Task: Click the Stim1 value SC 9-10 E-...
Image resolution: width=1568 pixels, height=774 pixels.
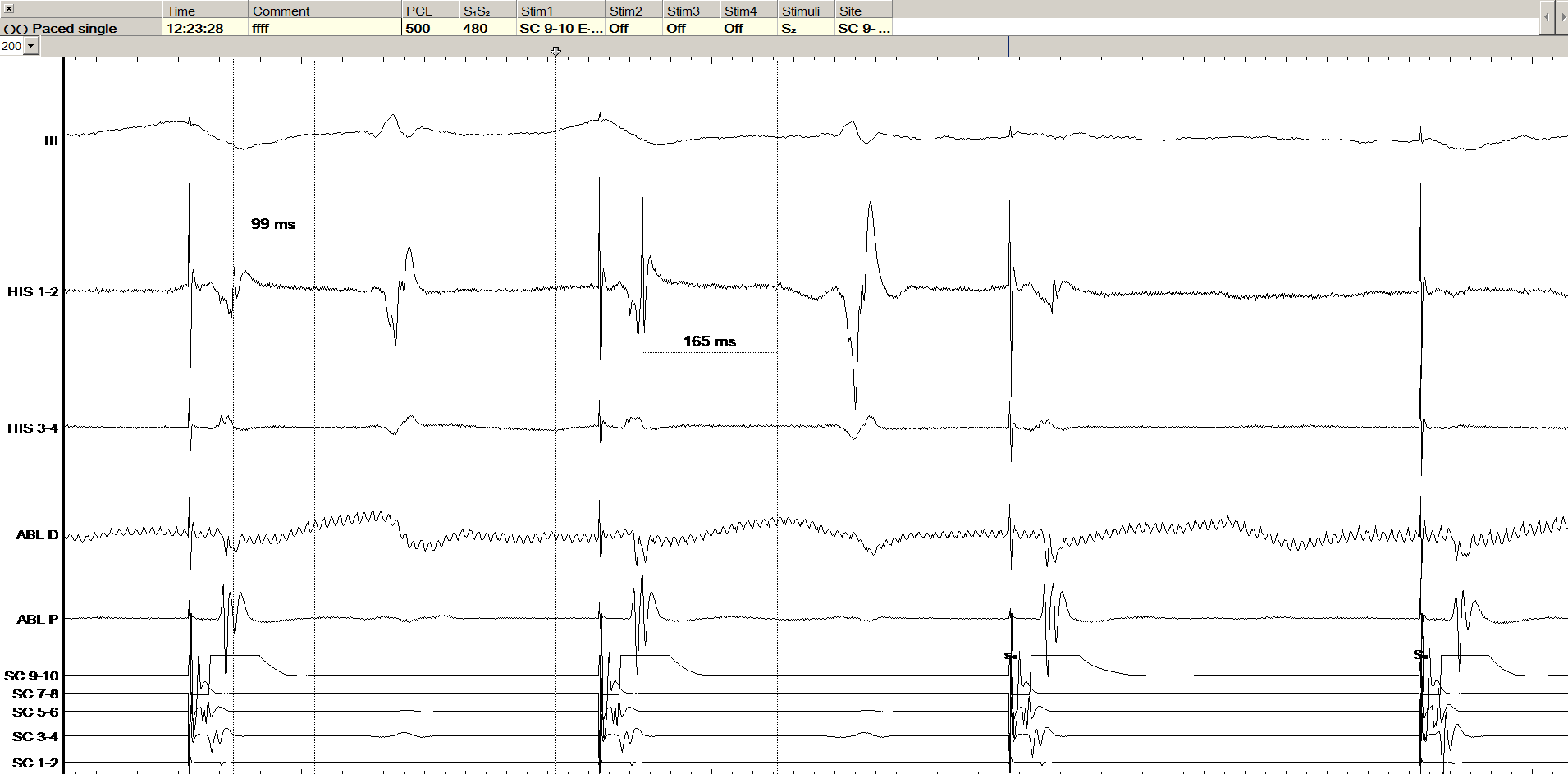Action: tap(561, 28)
